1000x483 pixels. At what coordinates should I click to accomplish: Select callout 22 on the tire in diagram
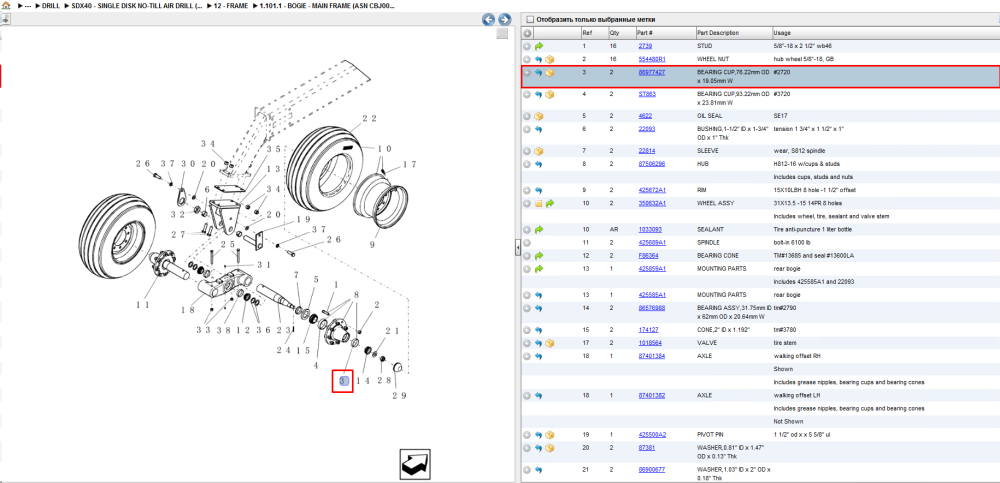tap(369, 118)
